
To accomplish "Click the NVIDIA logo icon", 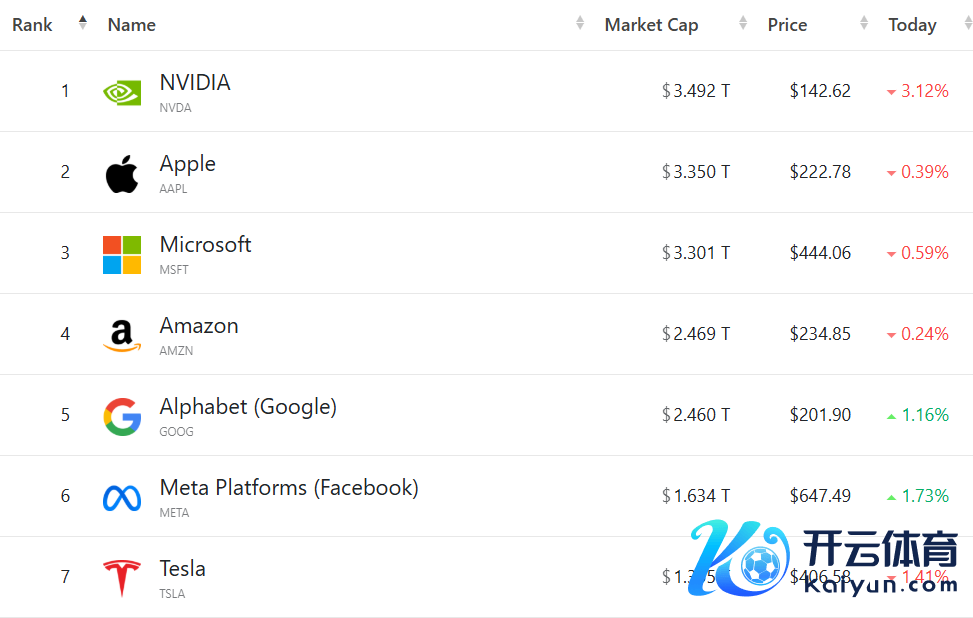I will click(x=122, y=92).
